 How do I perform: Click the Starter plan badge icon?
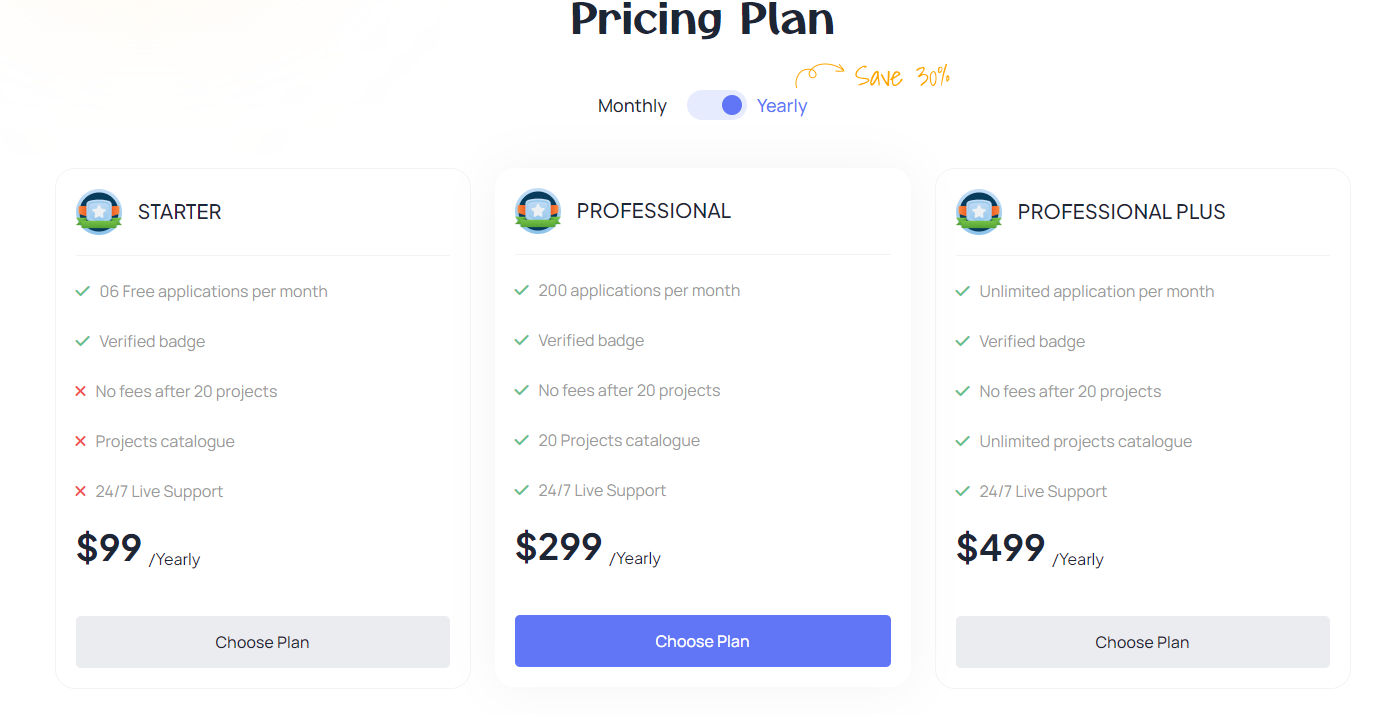[x=99, y=212]
